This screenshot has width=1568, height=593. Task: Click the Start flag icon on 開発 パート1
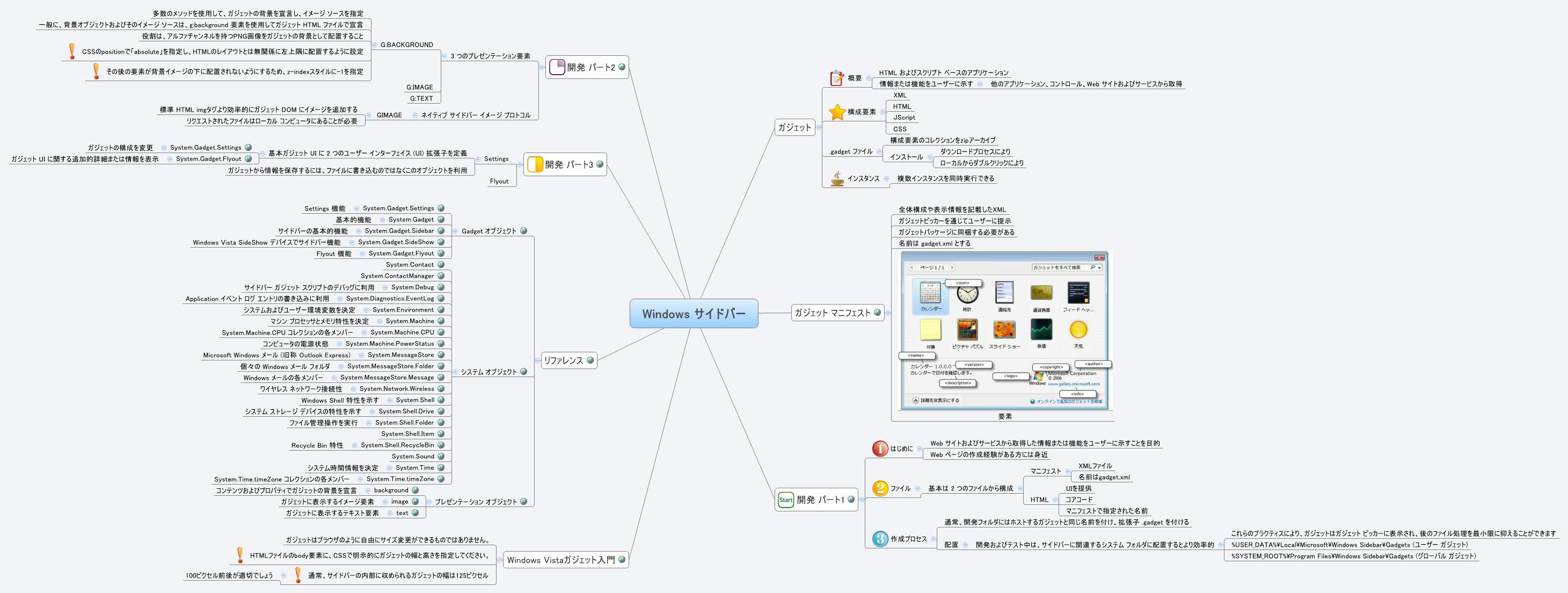[x=785, y=500]
